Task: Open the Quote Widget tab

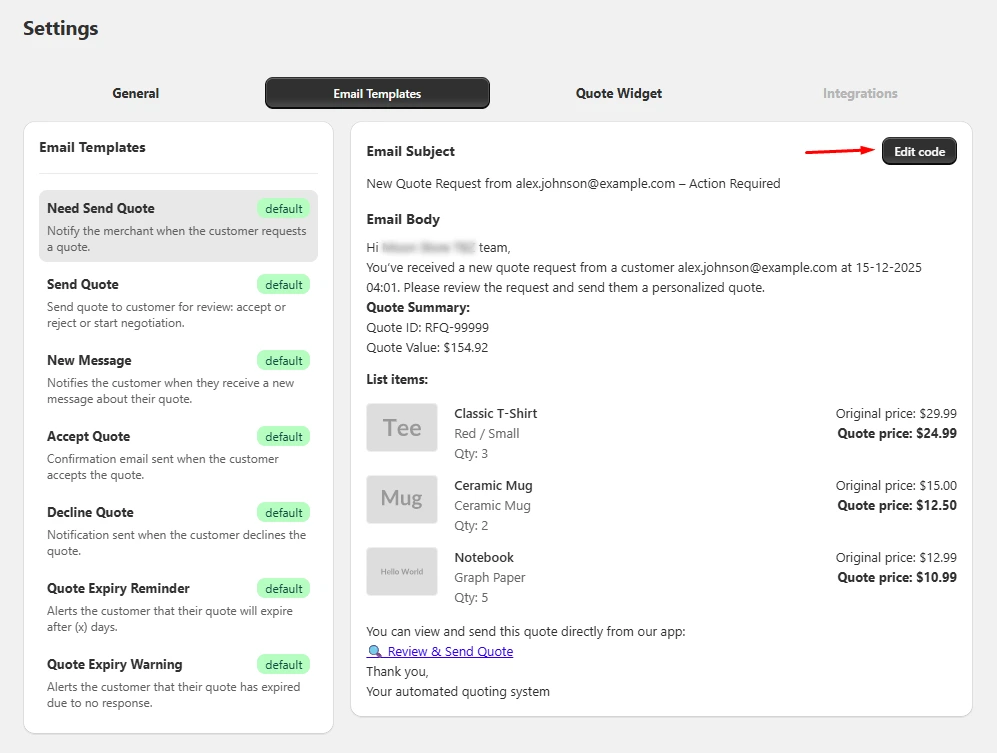Action: pos(618,93)
